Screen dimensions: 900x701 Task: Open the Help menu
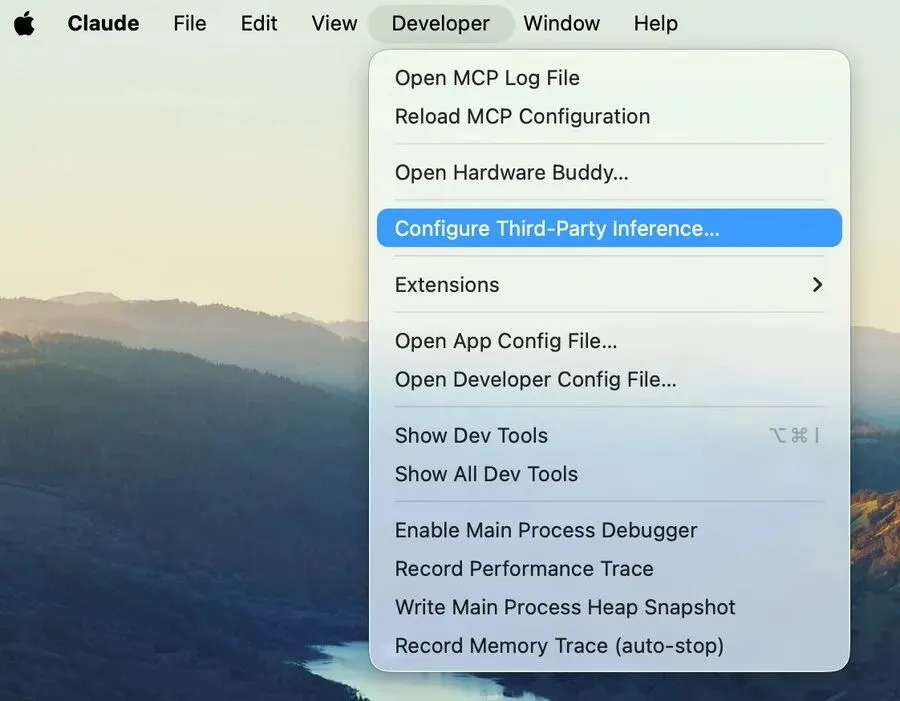(655, 24)
